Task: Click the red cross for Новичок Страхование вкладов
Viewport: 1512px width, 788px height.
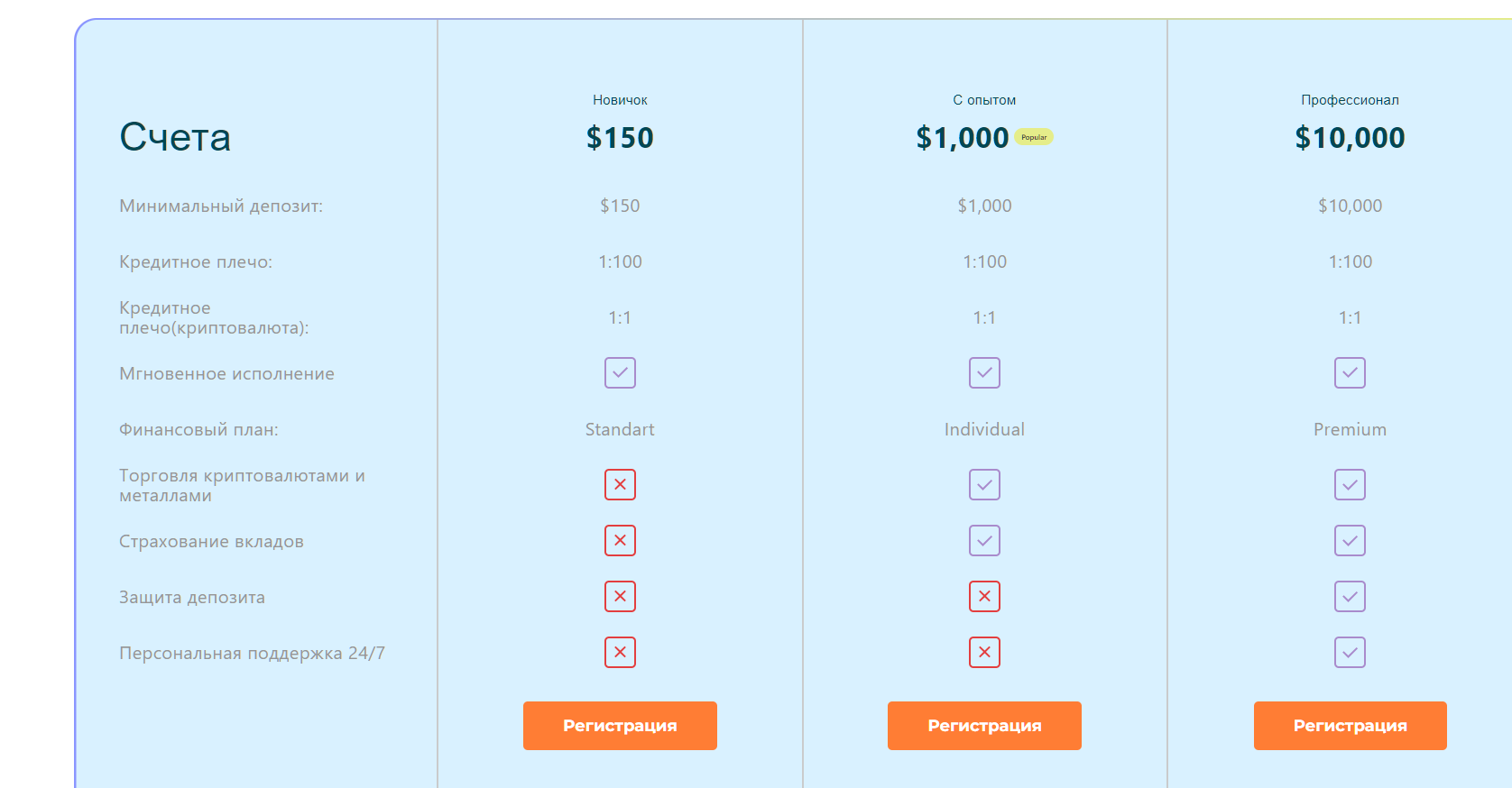Action: 620,541
